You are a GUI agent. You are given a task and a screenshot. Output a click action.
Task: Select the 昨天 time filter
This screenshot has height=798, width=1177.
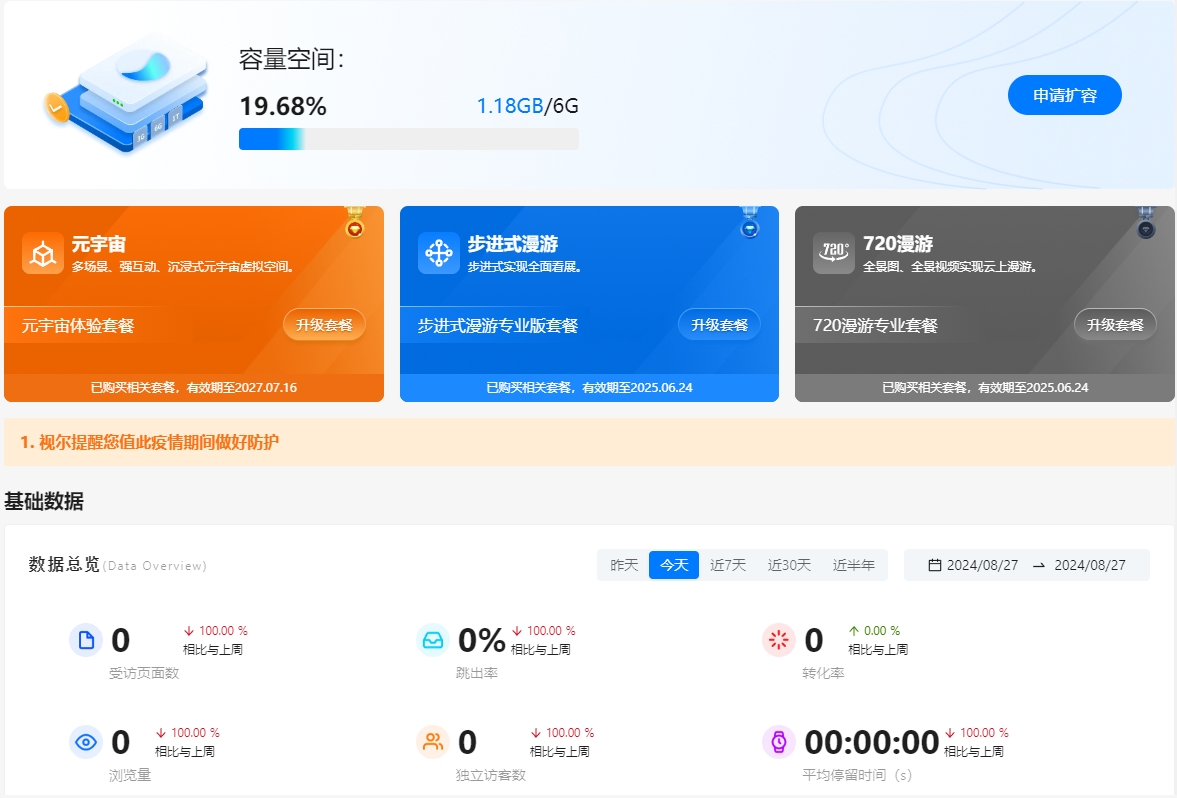pyautogui.click(x=624, y=565)
